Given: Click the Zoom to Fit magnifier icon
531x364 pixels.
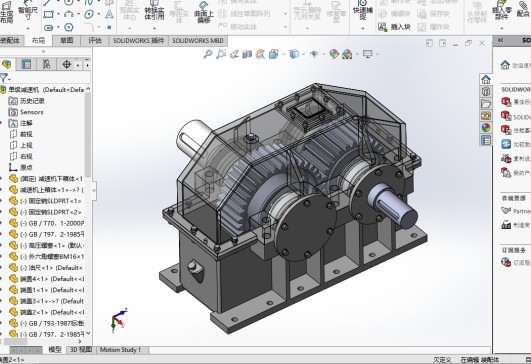Looking at the screenshot, I should coord(207,54).
